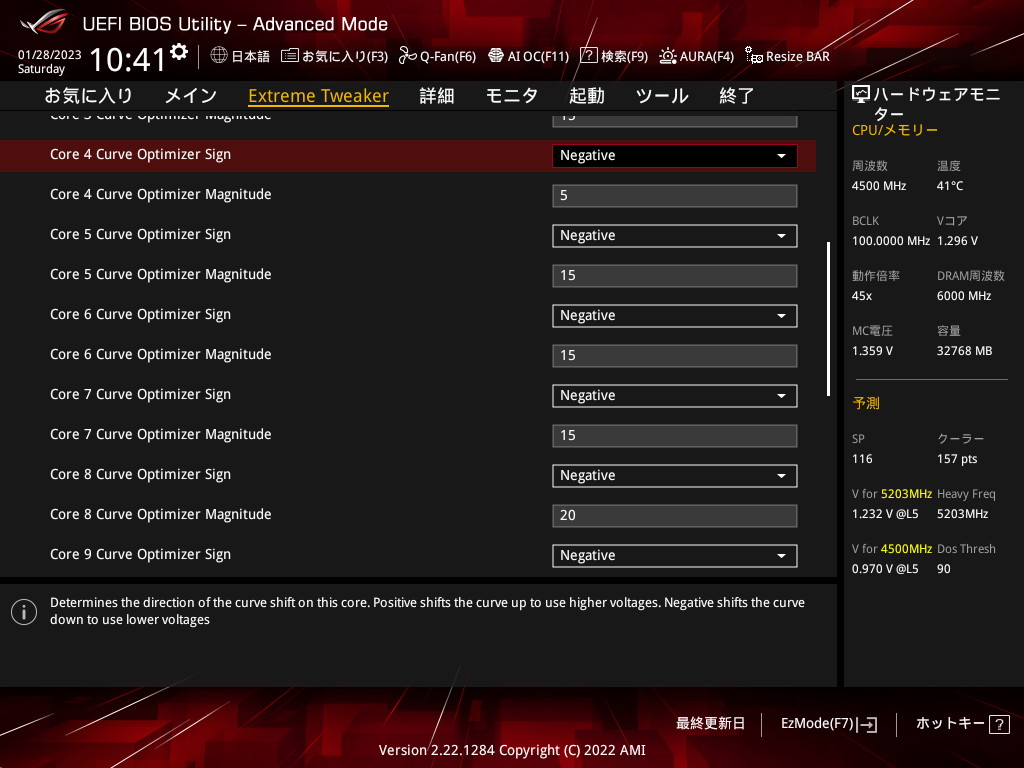1024x768 pixels.
Task: Select Core 5 Curve Optimizer Sign label
Action: click(x=140, y=234)
